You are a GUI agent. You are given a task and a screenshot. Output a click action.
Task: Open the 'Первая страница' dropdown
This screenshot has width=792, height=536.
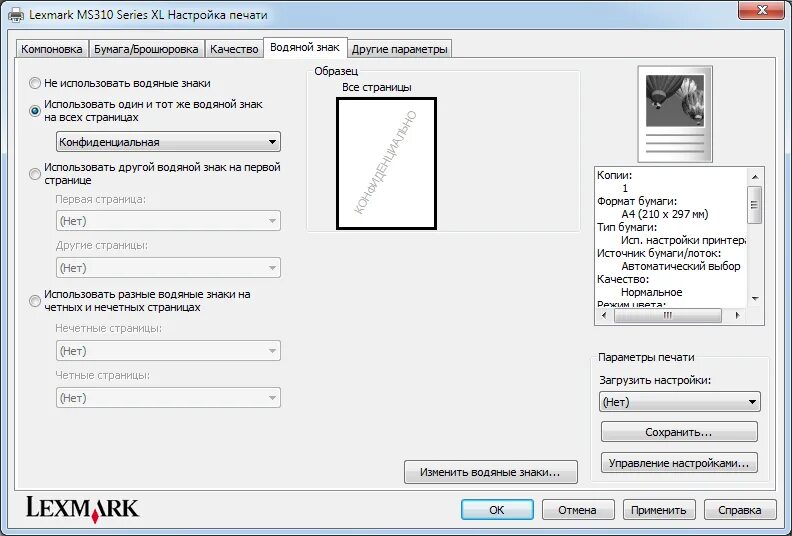coord(168,221)
